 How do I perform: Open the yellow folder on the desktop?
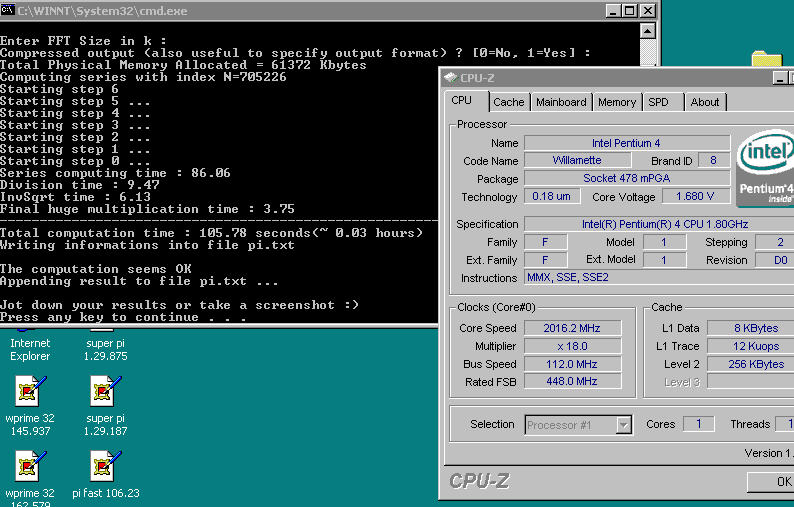(767, 59)
